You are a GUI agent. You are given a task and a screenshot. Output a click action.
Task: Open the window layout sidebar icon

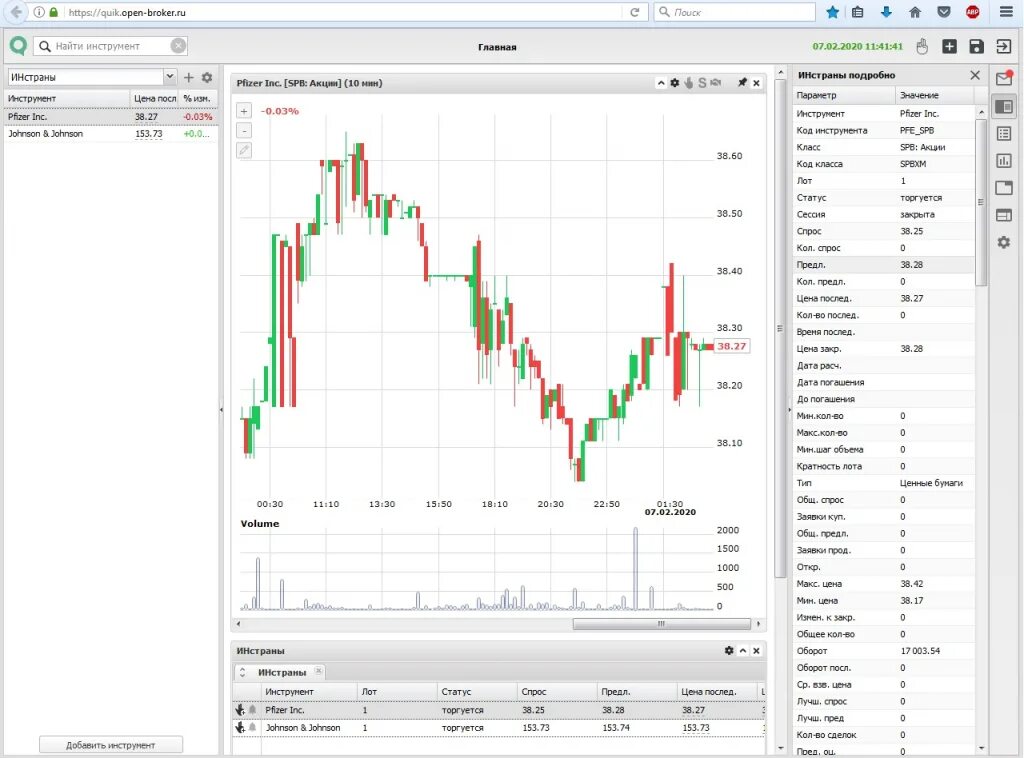pyautogui.click(x=1004, y=188)
